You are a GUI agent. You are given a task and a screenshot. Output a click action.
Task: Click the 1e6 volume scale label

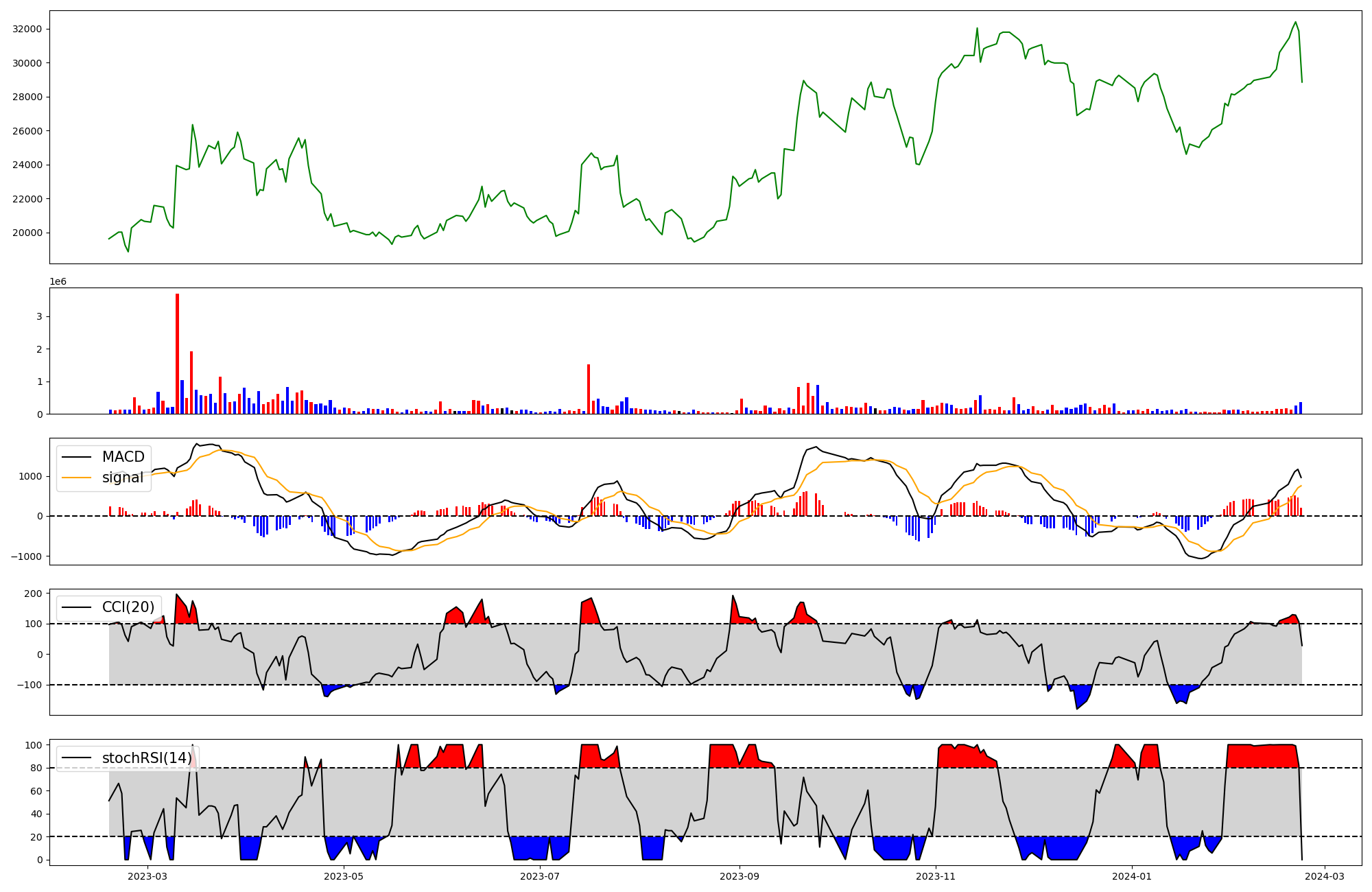coord(58,281)
